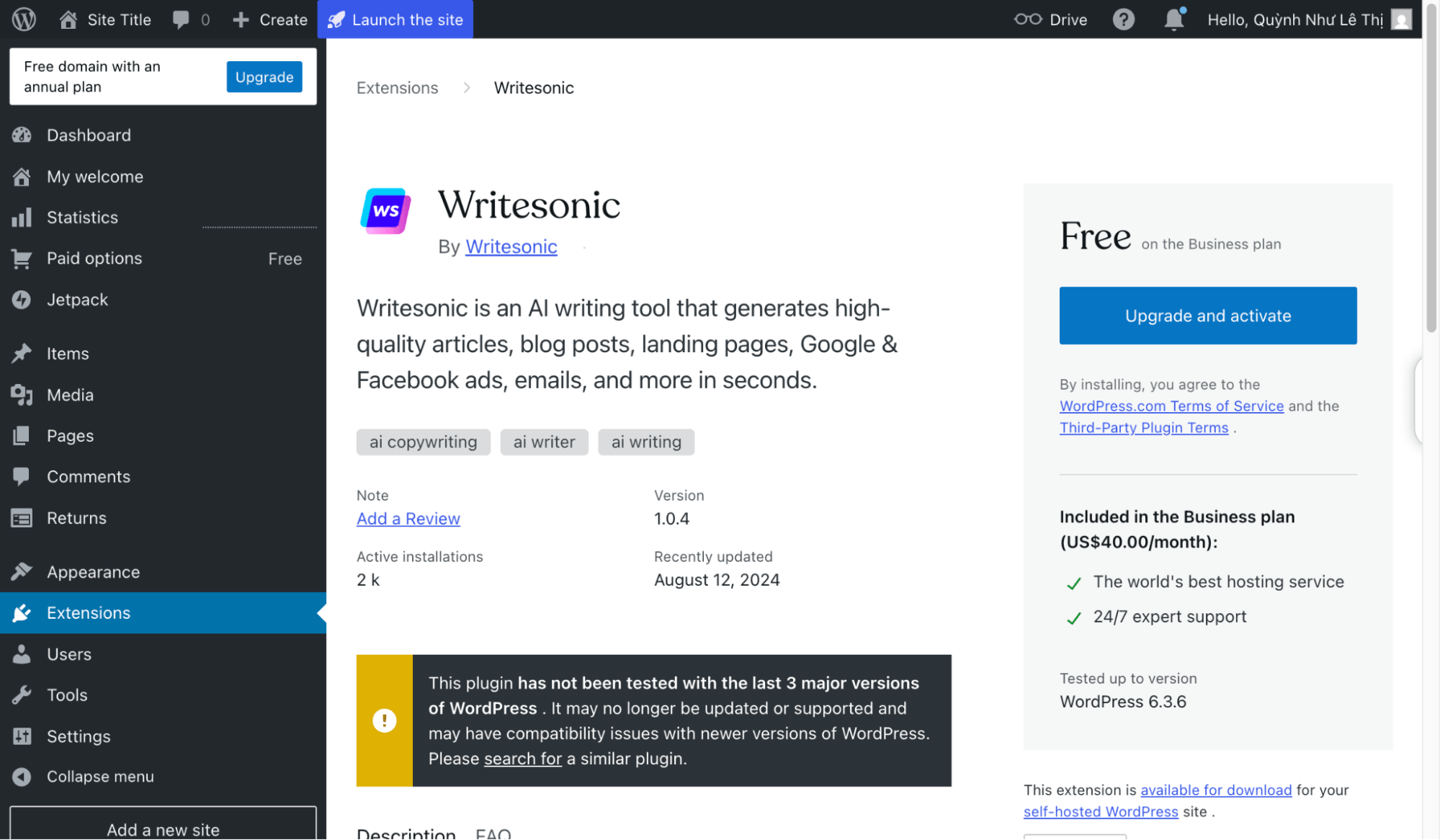Click the Writesonic WS logo

click(x=385, y=211)
